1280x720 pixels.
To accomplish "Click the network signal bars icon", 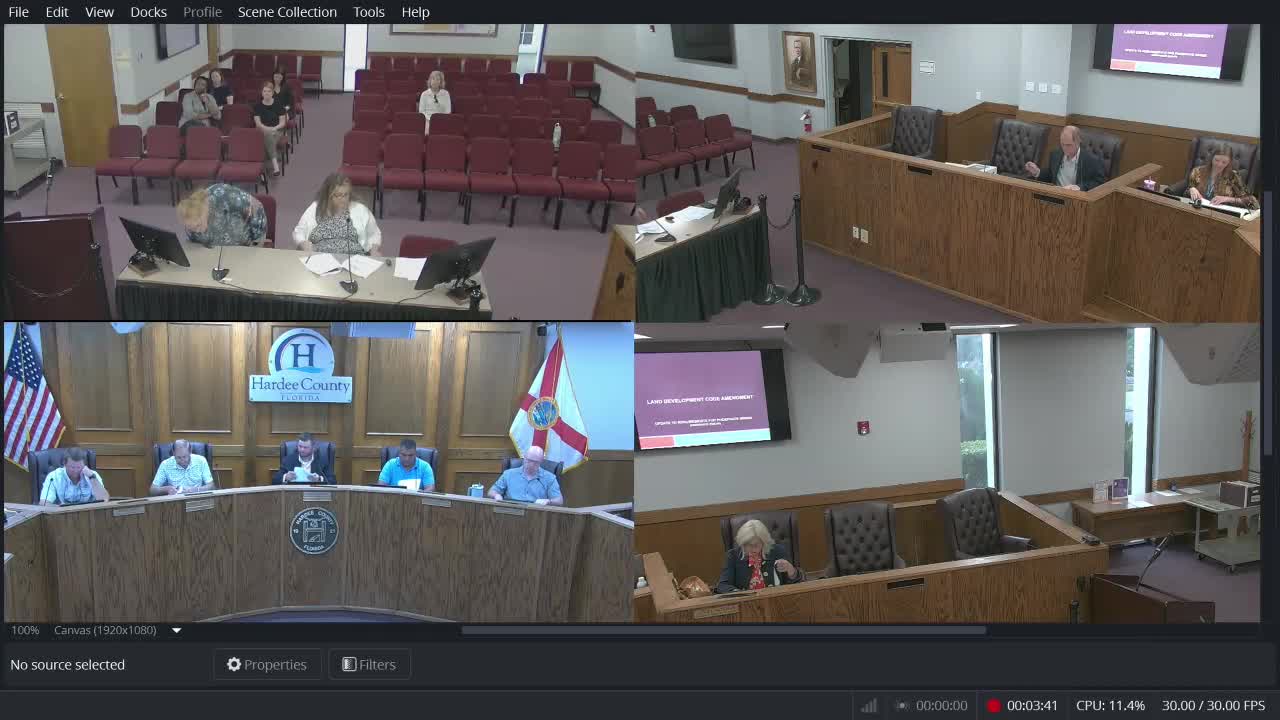I will click(867, 704).
